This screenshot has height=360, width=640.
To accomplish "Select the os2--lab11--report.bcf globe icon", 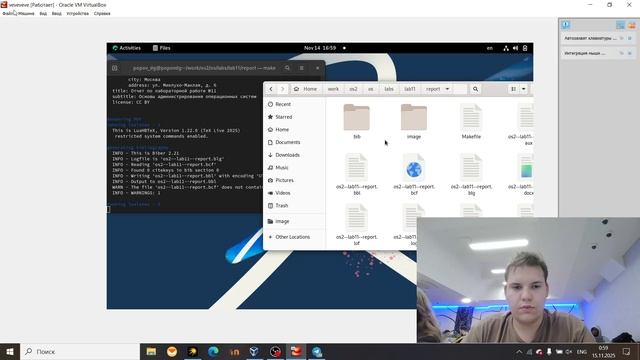I will [414, 167].
